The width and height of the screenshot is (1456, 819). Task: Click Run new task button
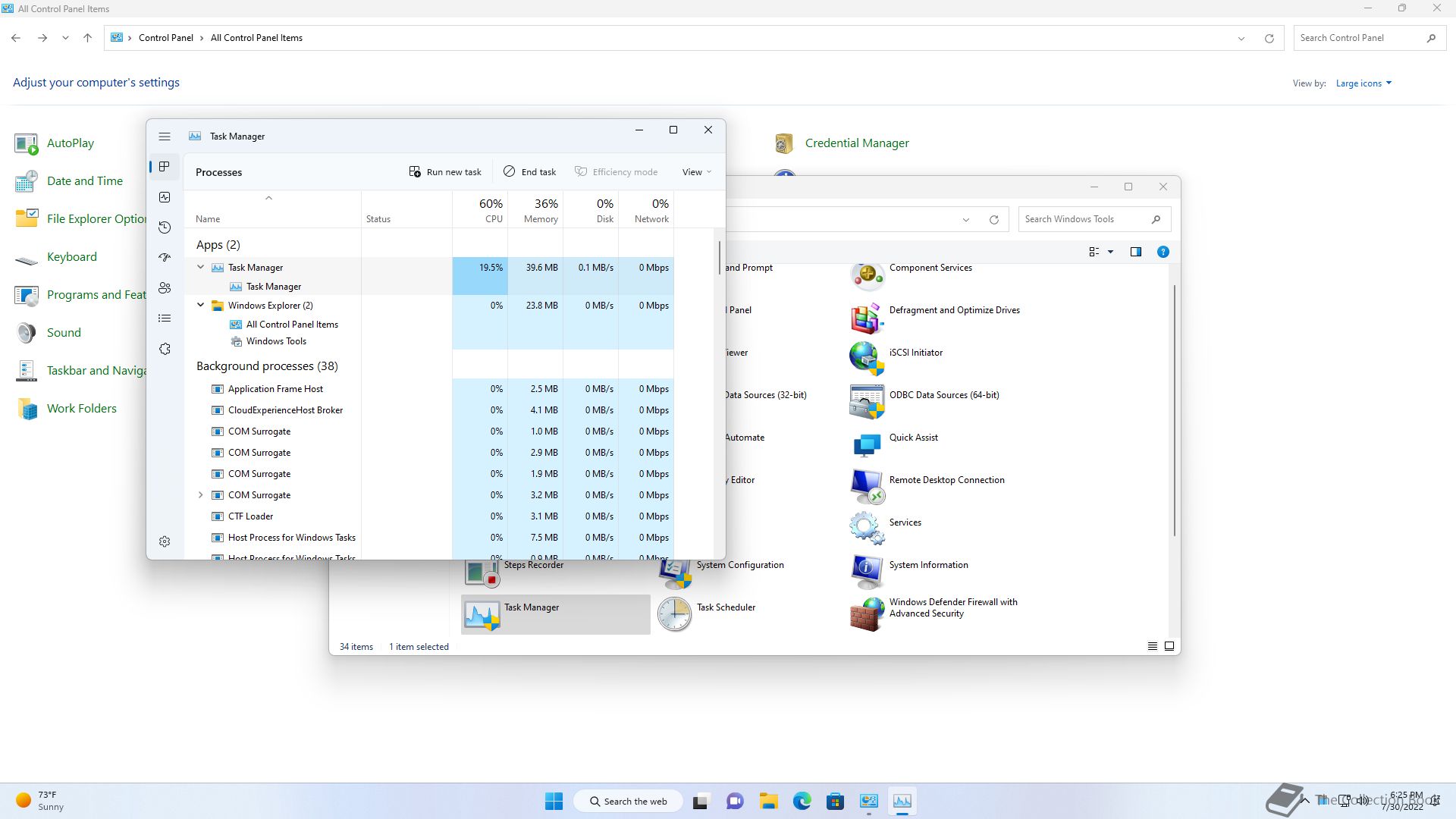click(445, 172)
